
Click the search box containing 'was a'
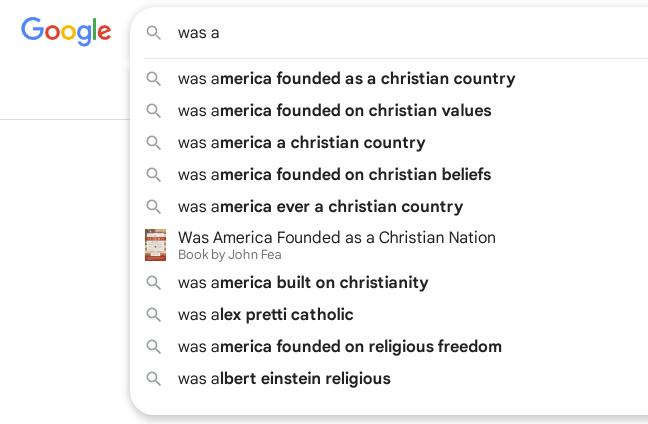pos(400,33)
